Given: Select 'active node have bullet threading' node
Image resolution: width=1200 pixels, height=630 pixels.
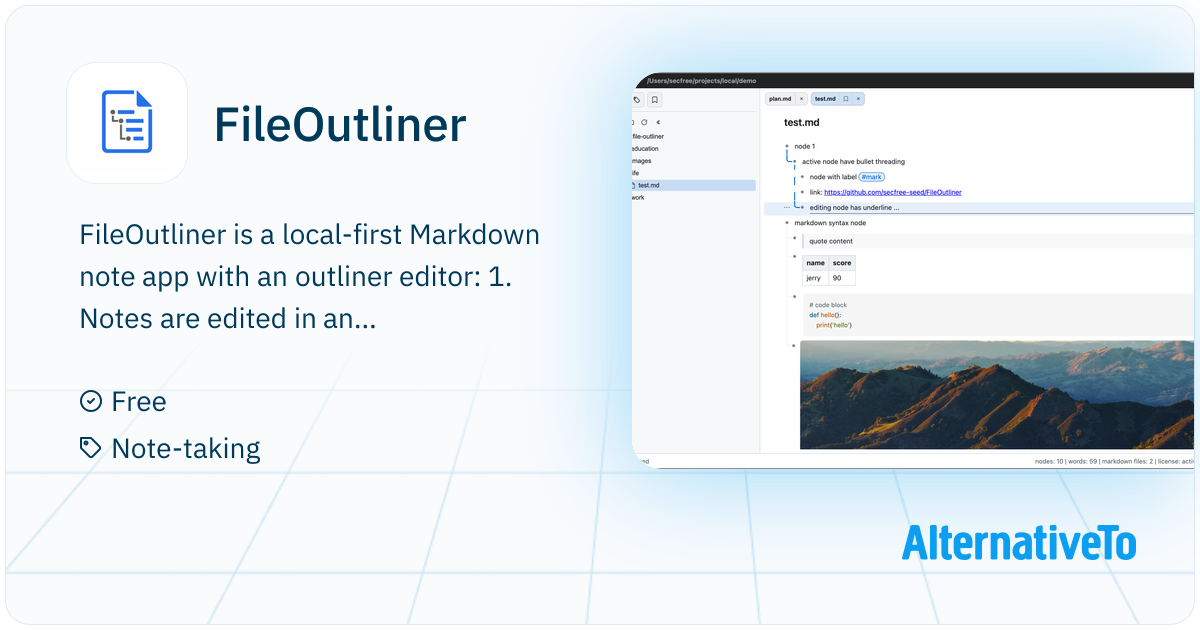Looking at the screenshot, I should pos(853,161).
